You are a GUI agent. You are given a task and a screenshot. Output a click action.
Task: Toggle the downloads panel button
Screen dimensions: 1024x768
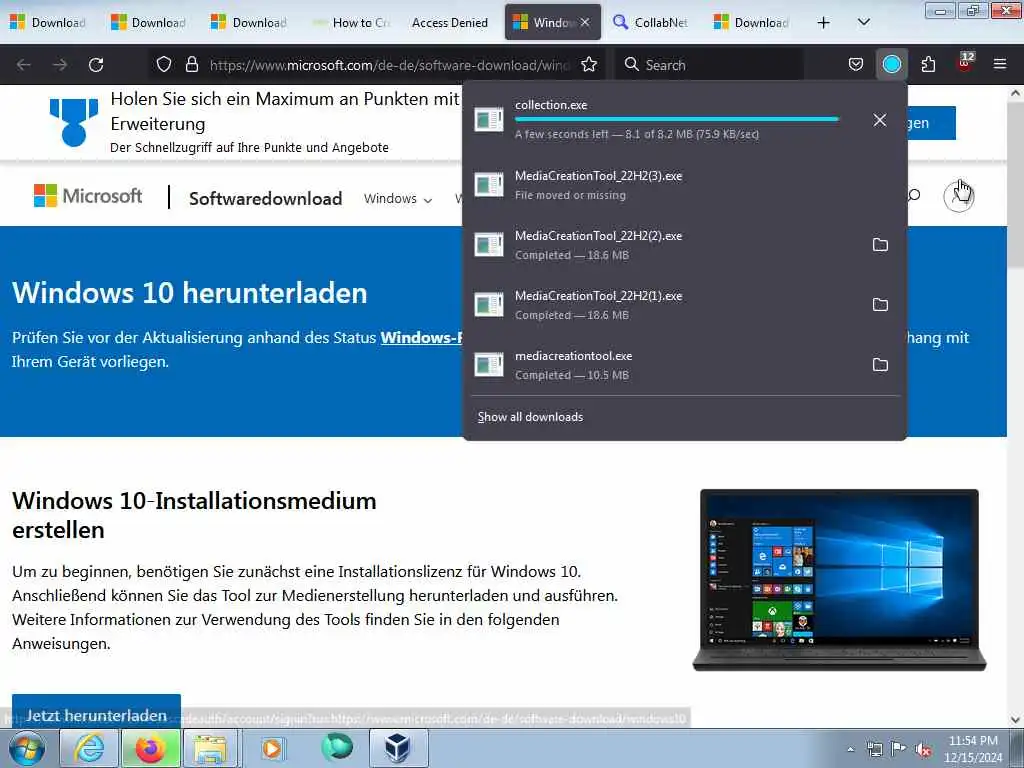pyautogui.click(x=891, y=65)
